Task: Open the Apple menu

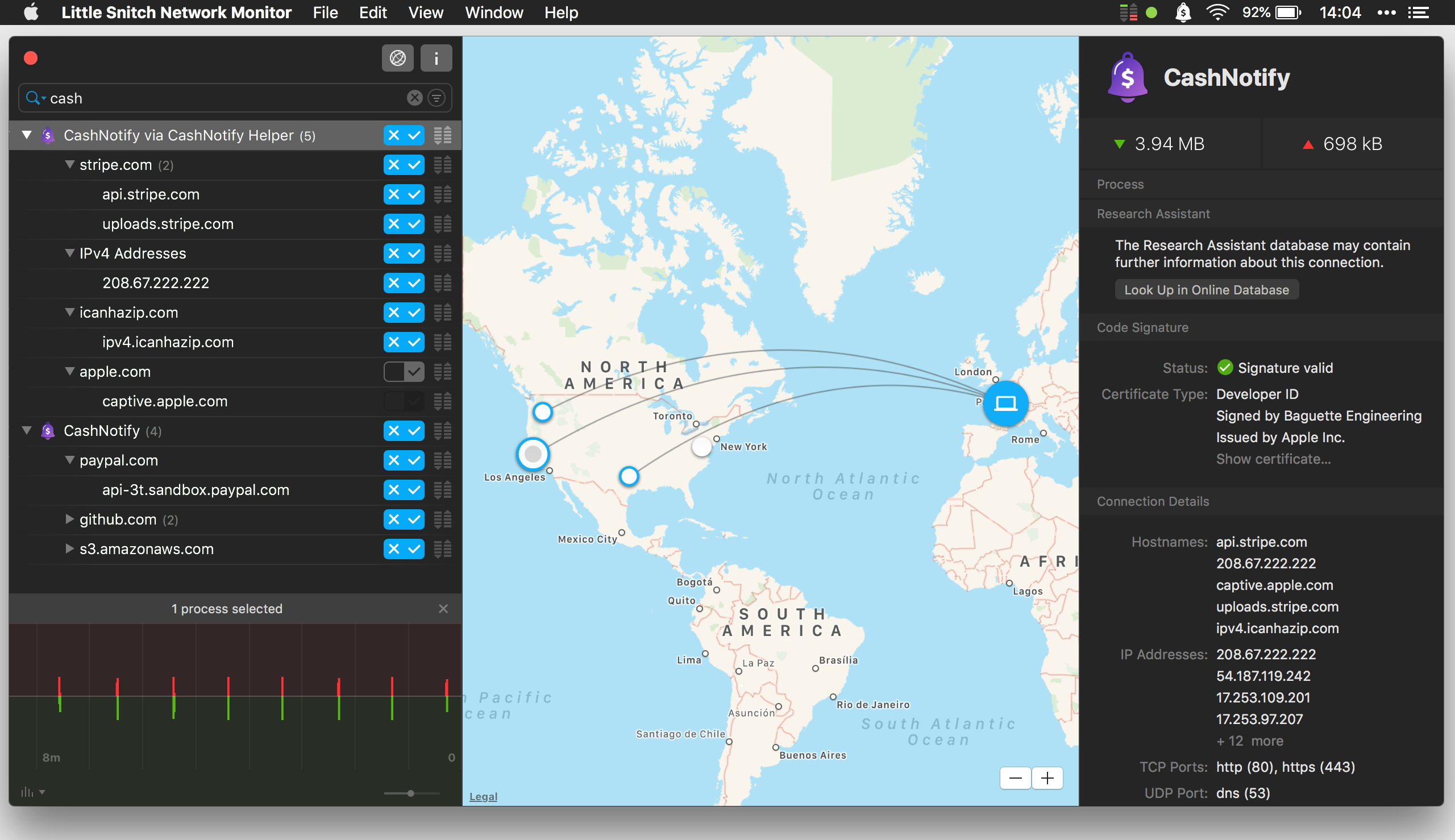Action: (x=32, y=12)
